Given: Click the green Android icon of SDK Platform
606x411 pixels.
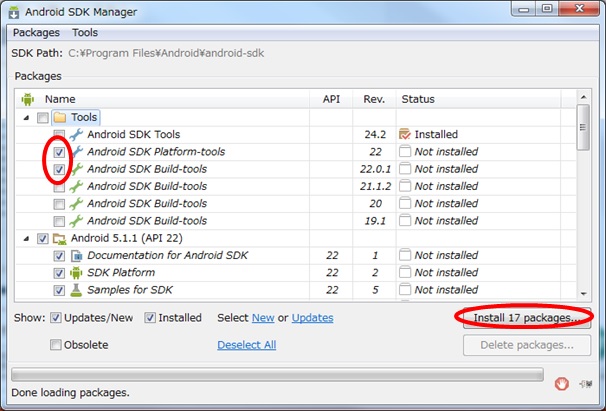Looking at the screenshot, I should pos(76,273).
